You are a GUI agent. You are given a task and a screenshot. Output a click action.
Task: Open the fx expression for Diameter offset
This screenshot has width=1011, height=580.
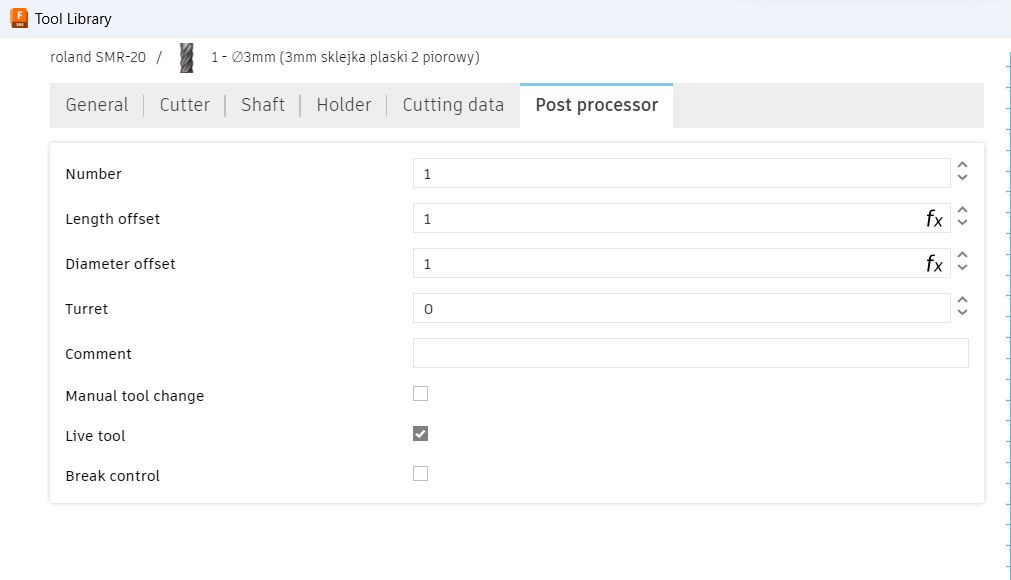click(x=934, y=264)
